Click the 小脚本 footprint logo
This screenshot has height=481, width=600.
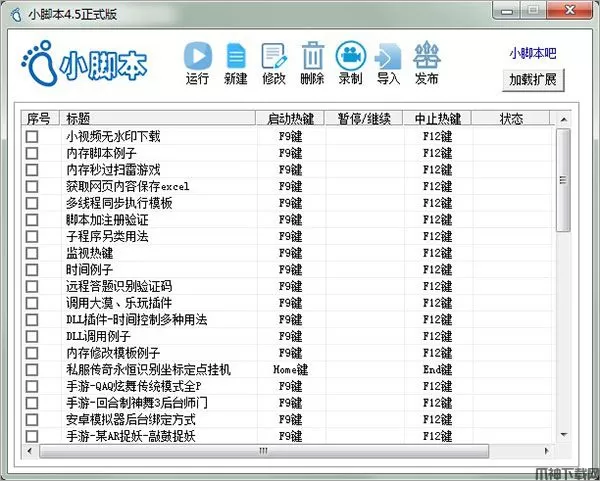[84, 64]
